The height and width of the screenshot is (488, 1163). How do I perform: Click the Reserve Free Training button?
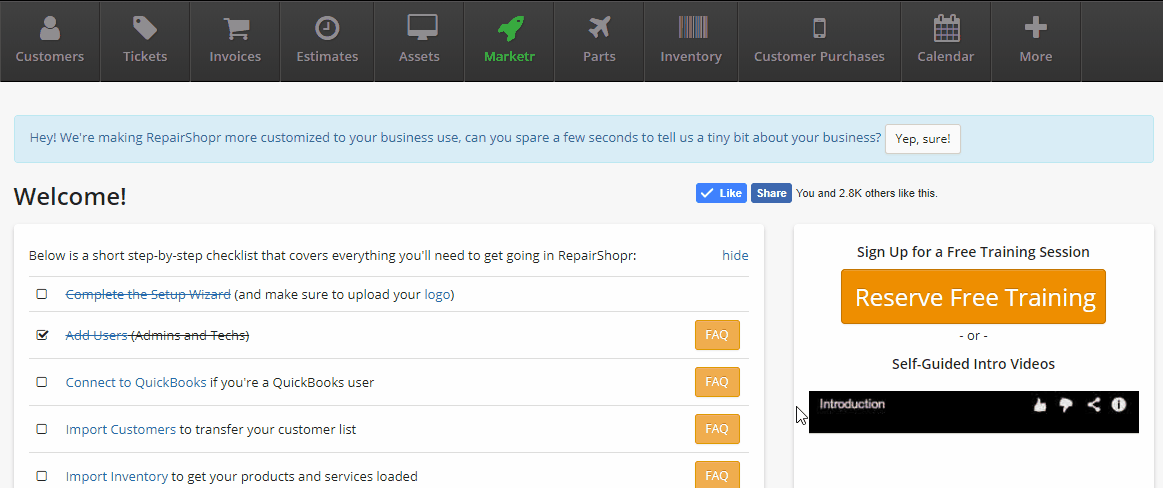tap(973, 297)
